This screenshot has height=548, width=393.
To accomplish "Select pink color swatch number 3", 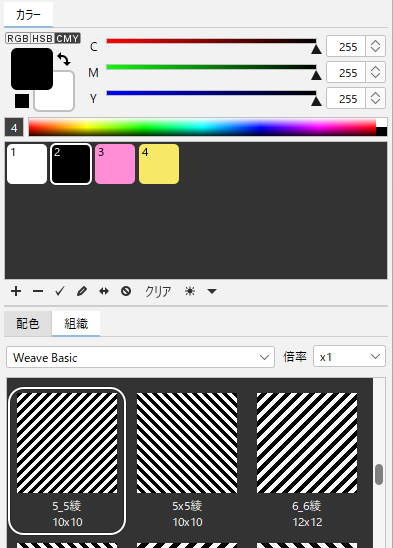I will (x=115, y=164).
